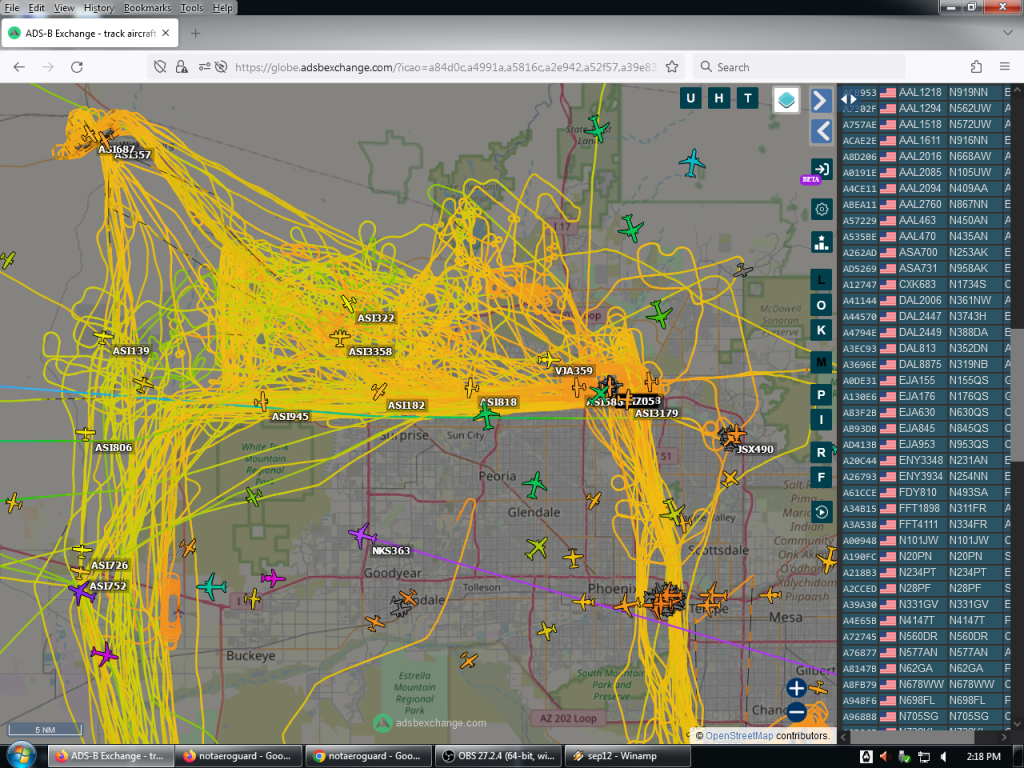Toggle the O button on map
The width and height of the screenshot is (1024, 768).
(822, 305)
